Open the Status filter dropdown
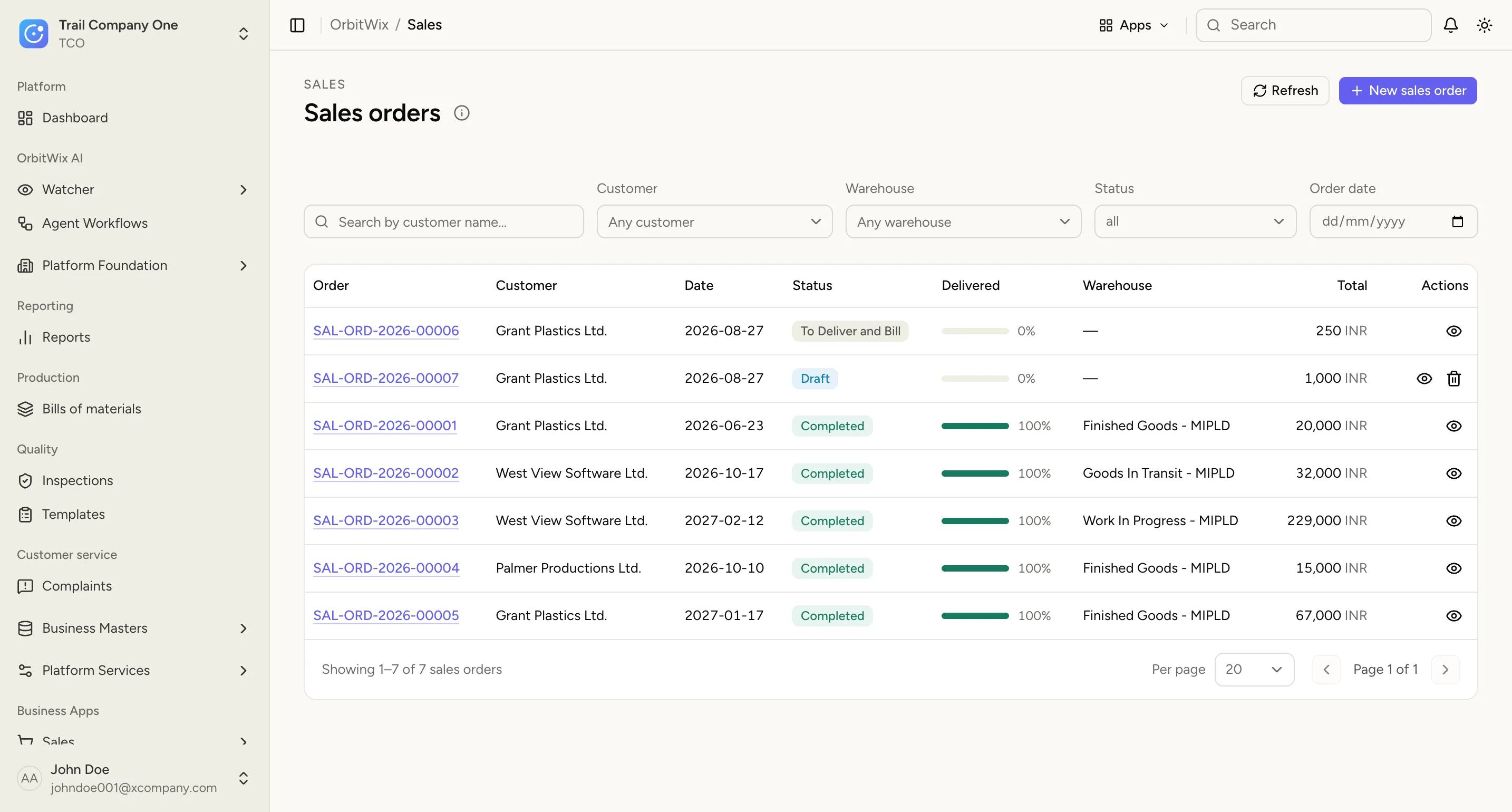Viewport: 1512px width, 812px height. (1195, 221)
